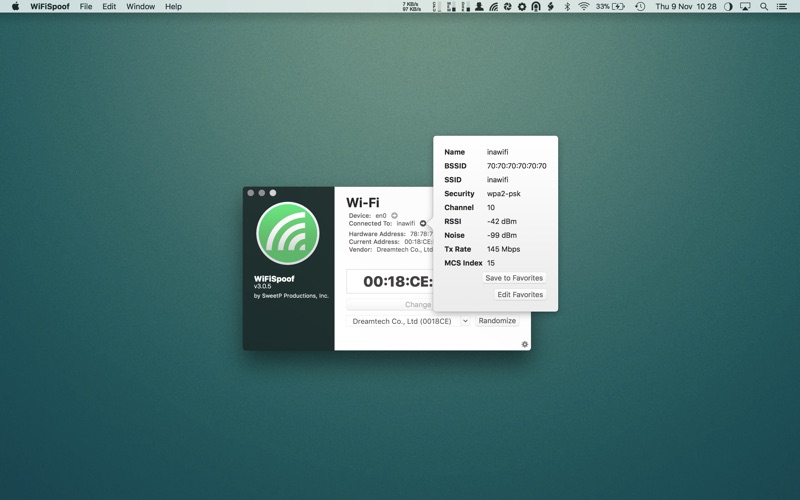Click the arrow icon next to inawifi

point(423,224)
